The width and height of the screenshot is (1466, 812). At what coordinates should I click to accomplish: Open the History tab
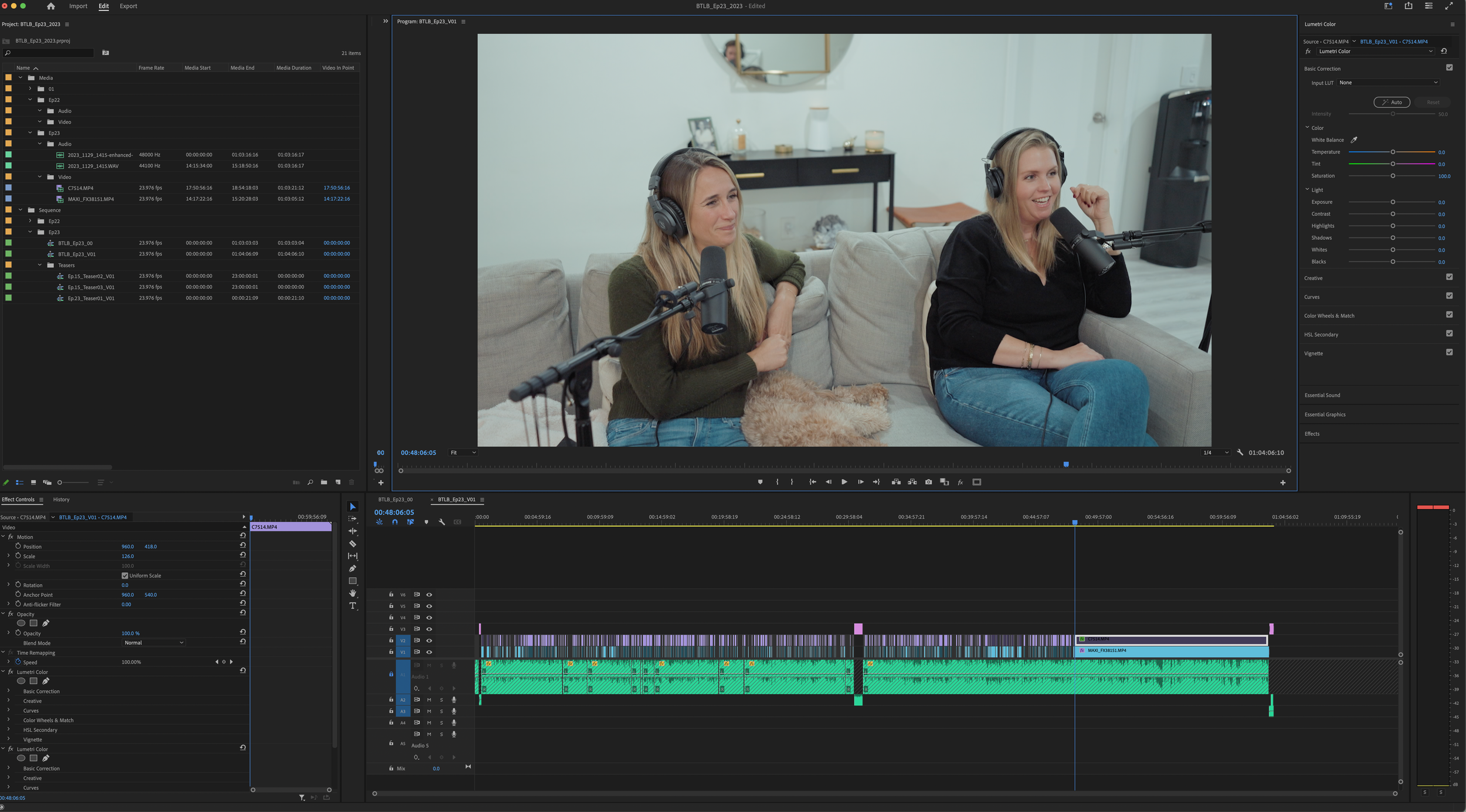[x=61, y=500]
